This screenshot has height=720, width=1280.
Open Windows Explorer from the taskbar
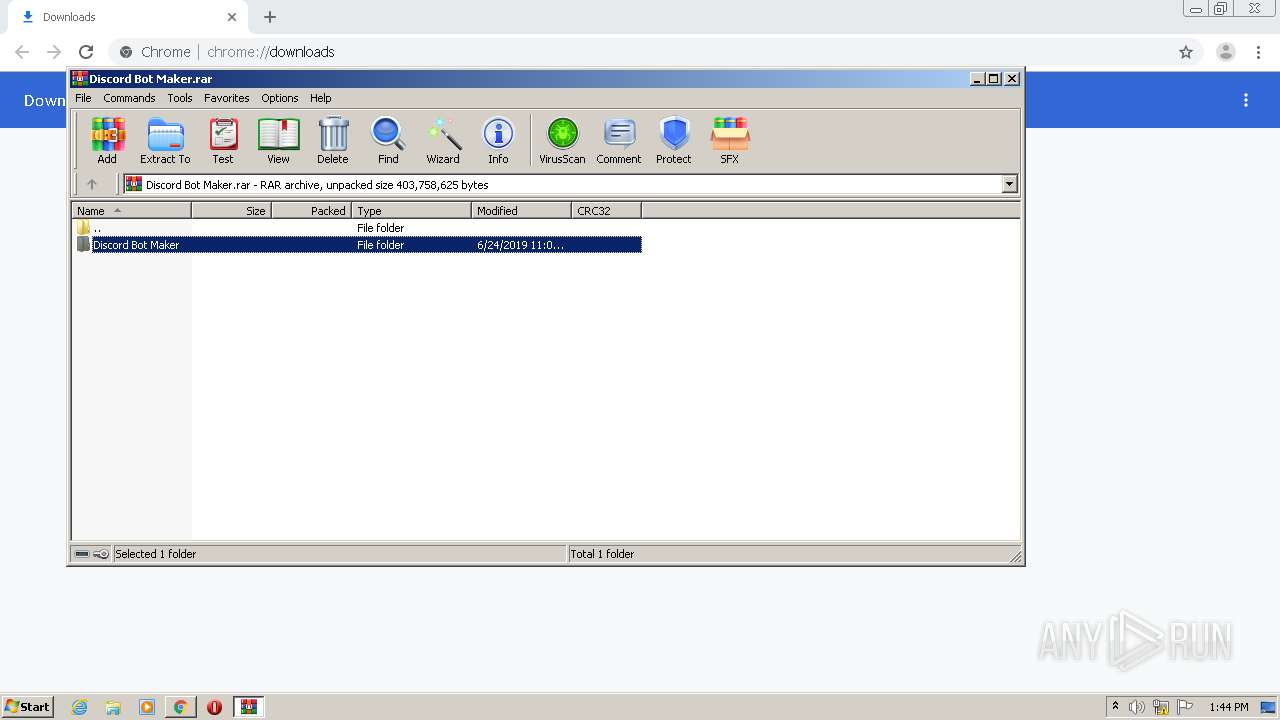pyautogui.click(x=113, y=707)
